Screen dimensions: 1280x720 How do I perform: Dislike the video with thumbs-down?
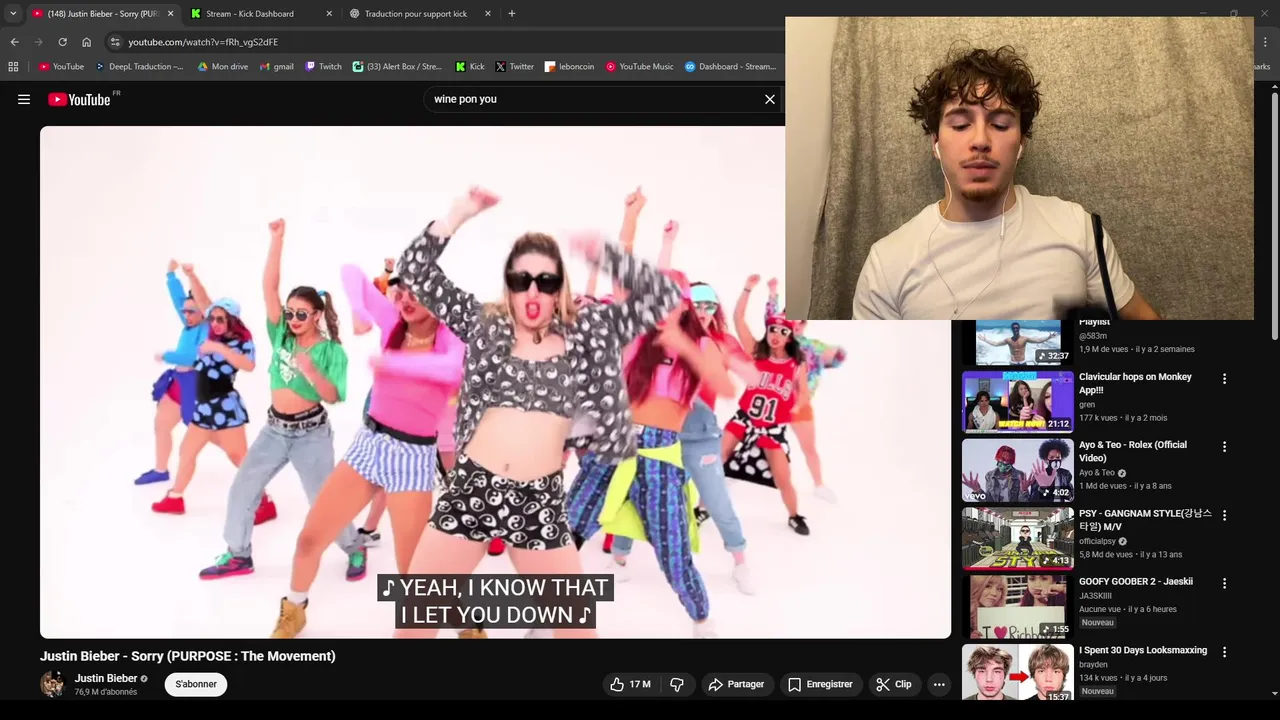click(677, 684)
